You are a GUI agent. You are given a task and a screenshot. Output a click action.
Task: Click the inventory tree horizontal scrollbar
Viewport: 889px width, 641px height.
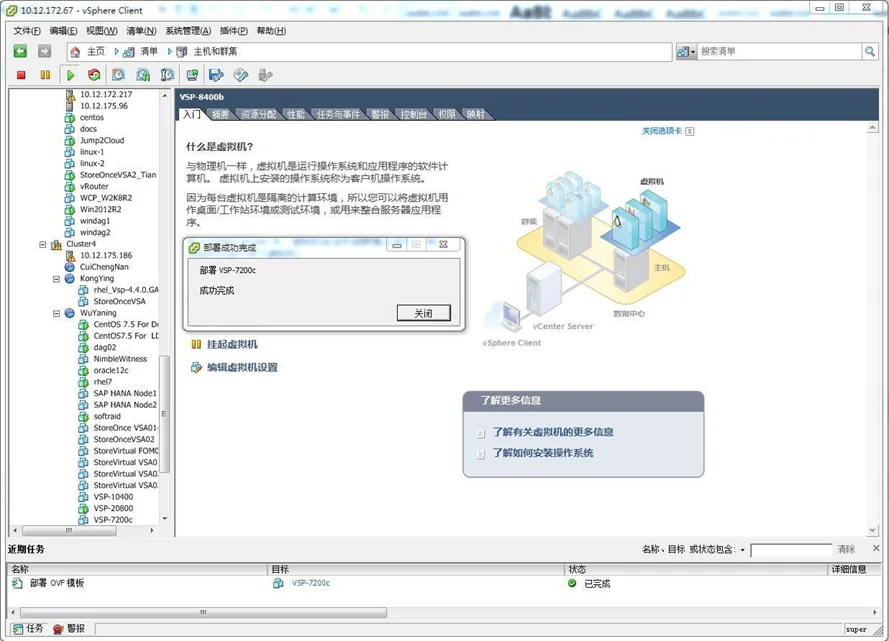tap(69, 530)
